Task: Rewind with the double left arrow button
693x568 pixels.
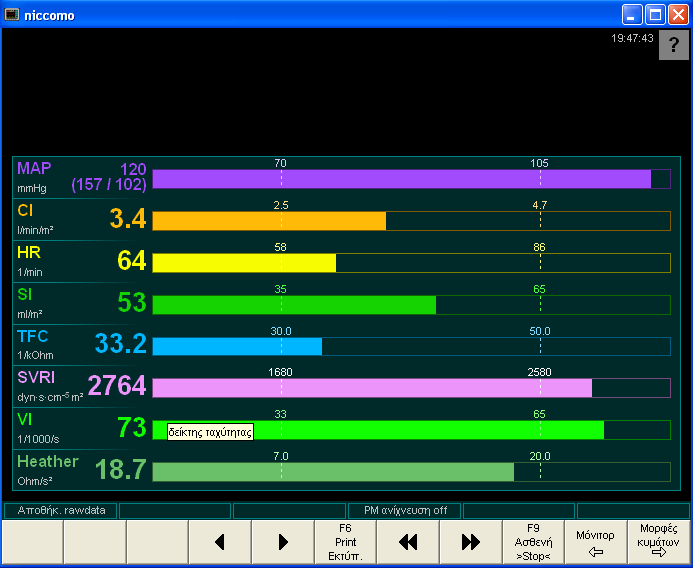Action: point(408,542)
